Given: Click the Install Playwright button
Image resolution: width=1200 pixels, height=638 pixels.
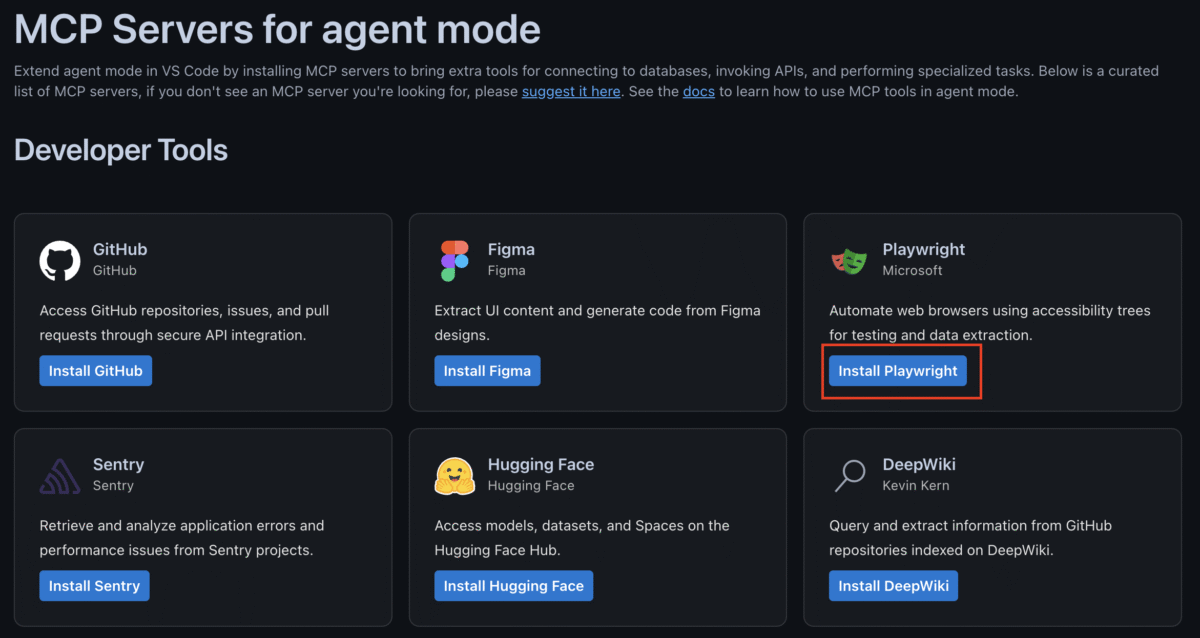Looking at the screenshot, I should (x=898, y=370).
